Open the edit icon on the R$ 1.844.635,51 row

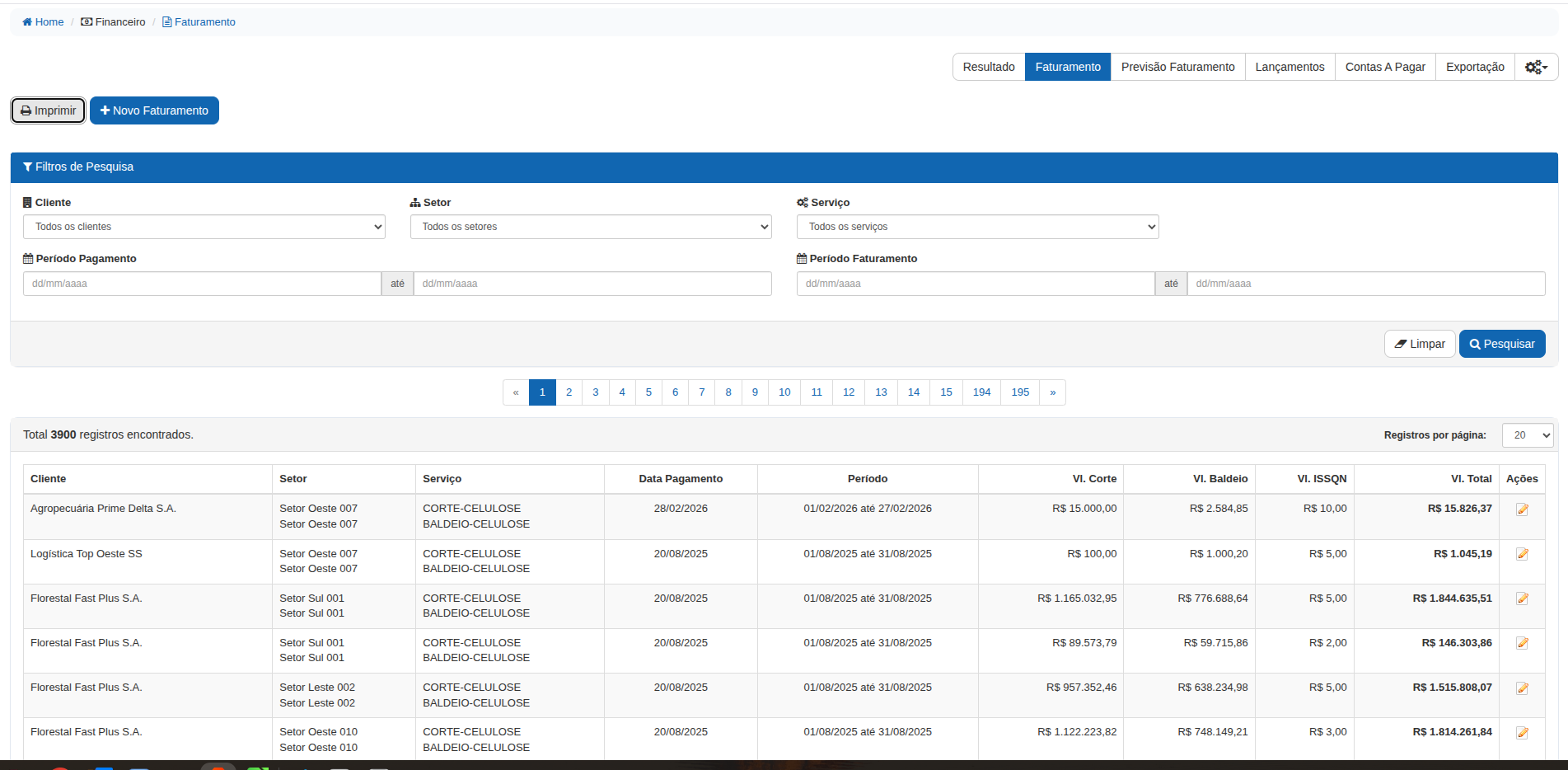coord(1522,599)
